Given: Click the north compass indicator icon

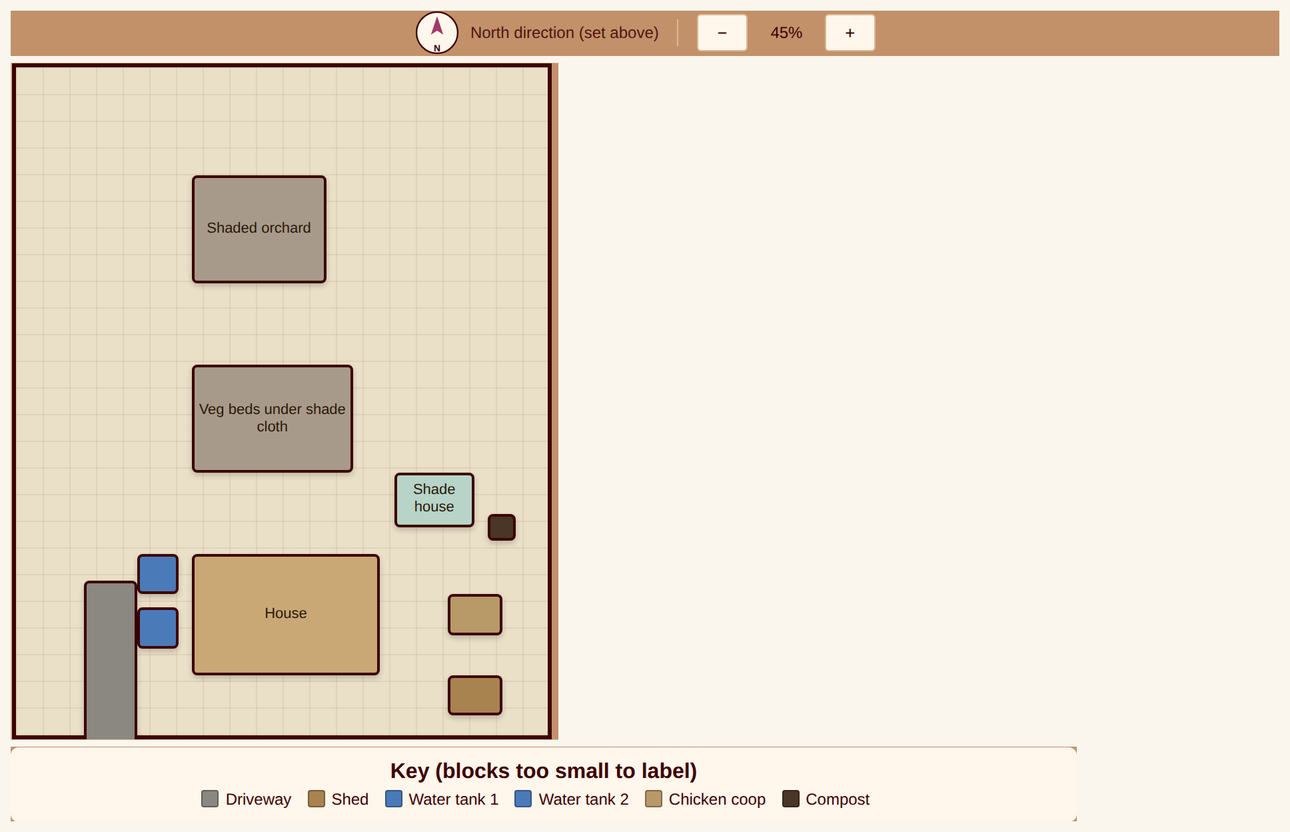Looking at the screenshot, I should click(x=437, y=33).
